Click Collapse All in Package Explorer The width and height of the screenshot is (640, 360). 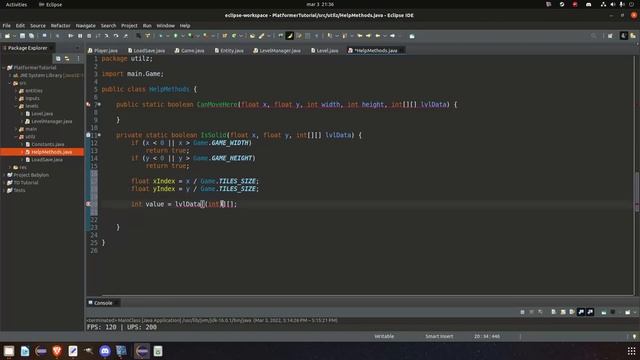[58, 59]
